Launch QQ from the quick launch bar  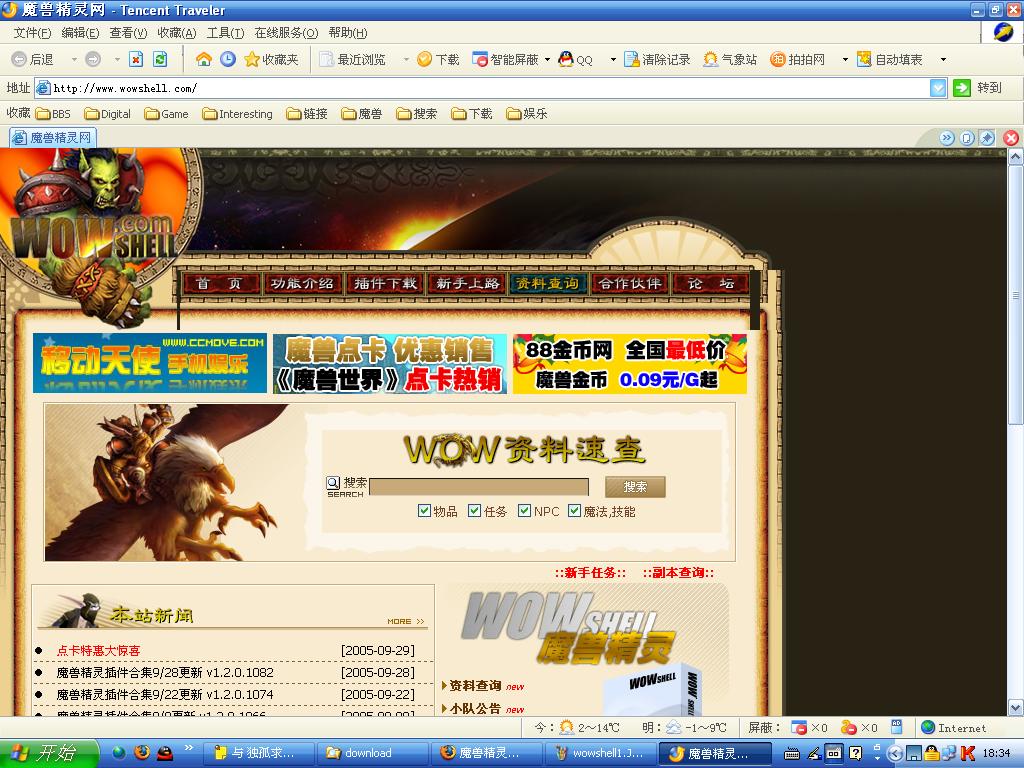[165, 752]
